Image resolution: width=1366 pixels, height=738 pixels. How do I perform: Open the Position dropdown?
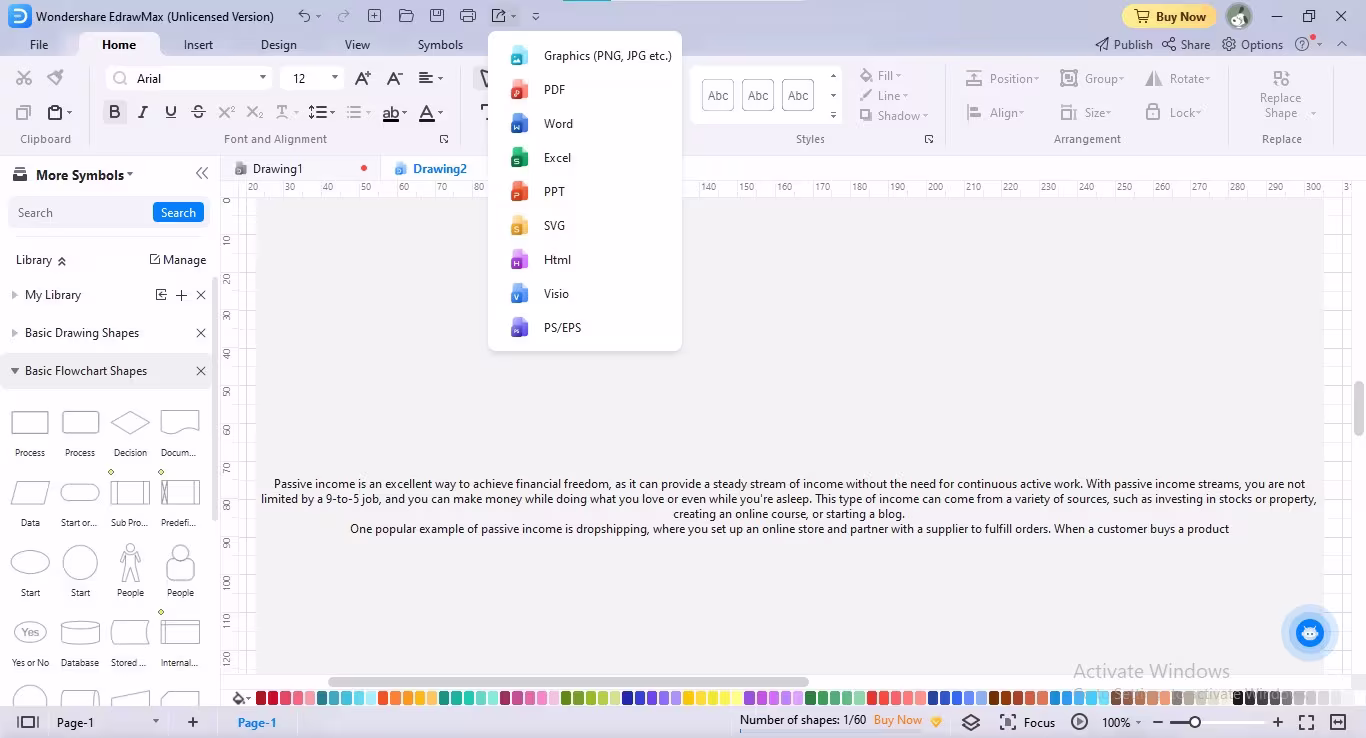(1002, 79)
